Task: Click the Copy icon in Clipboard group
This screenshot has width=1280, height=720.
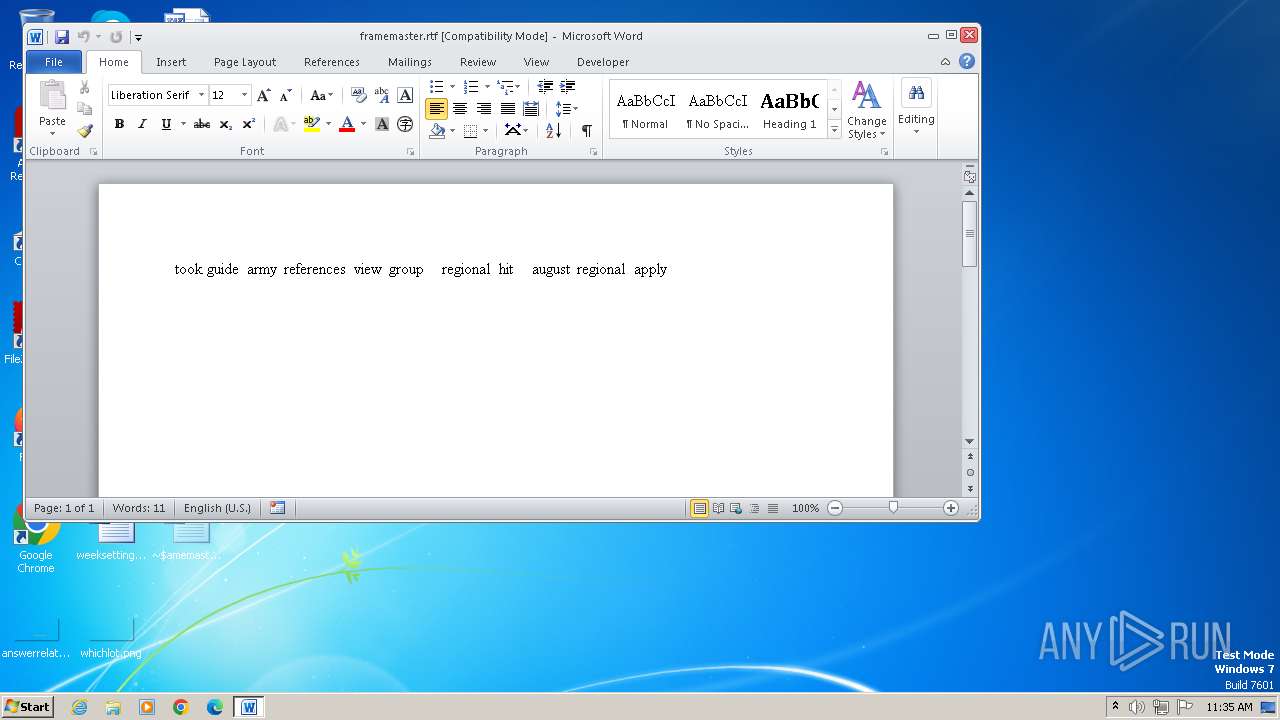Action: (x=85, y=109)
